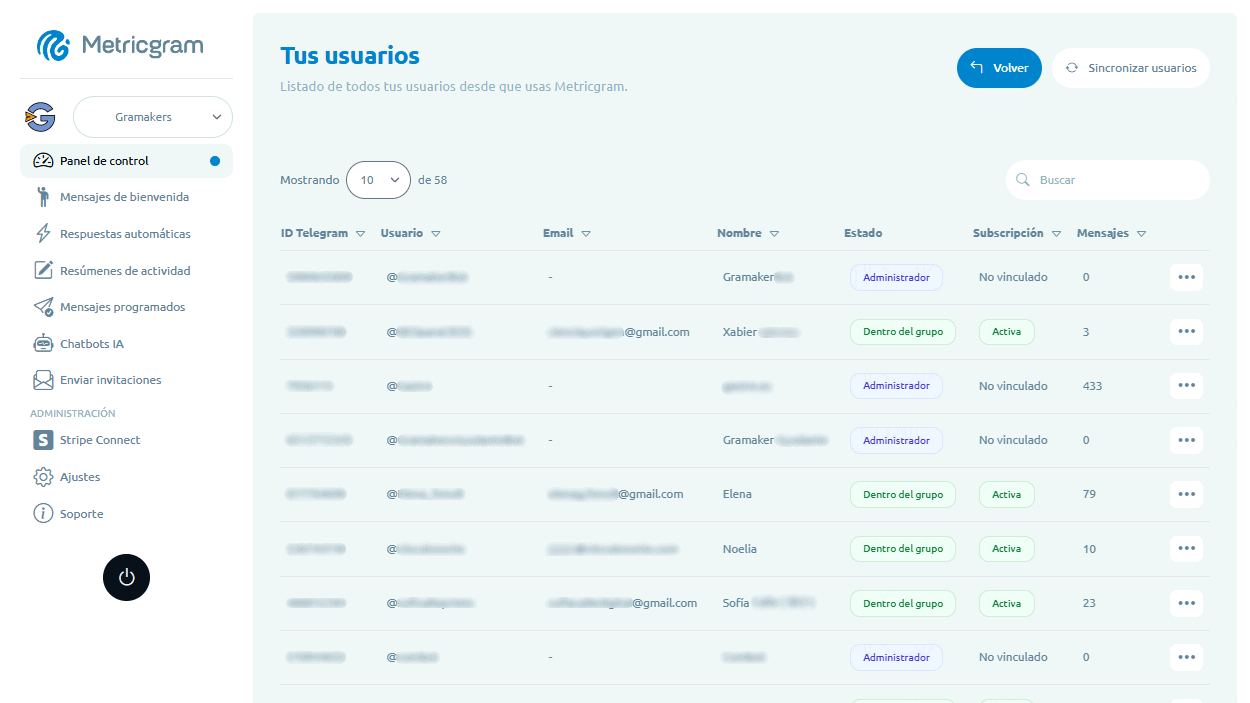
Task: Click the Sincronizar usuarios button
Action: coord(1130,68)
